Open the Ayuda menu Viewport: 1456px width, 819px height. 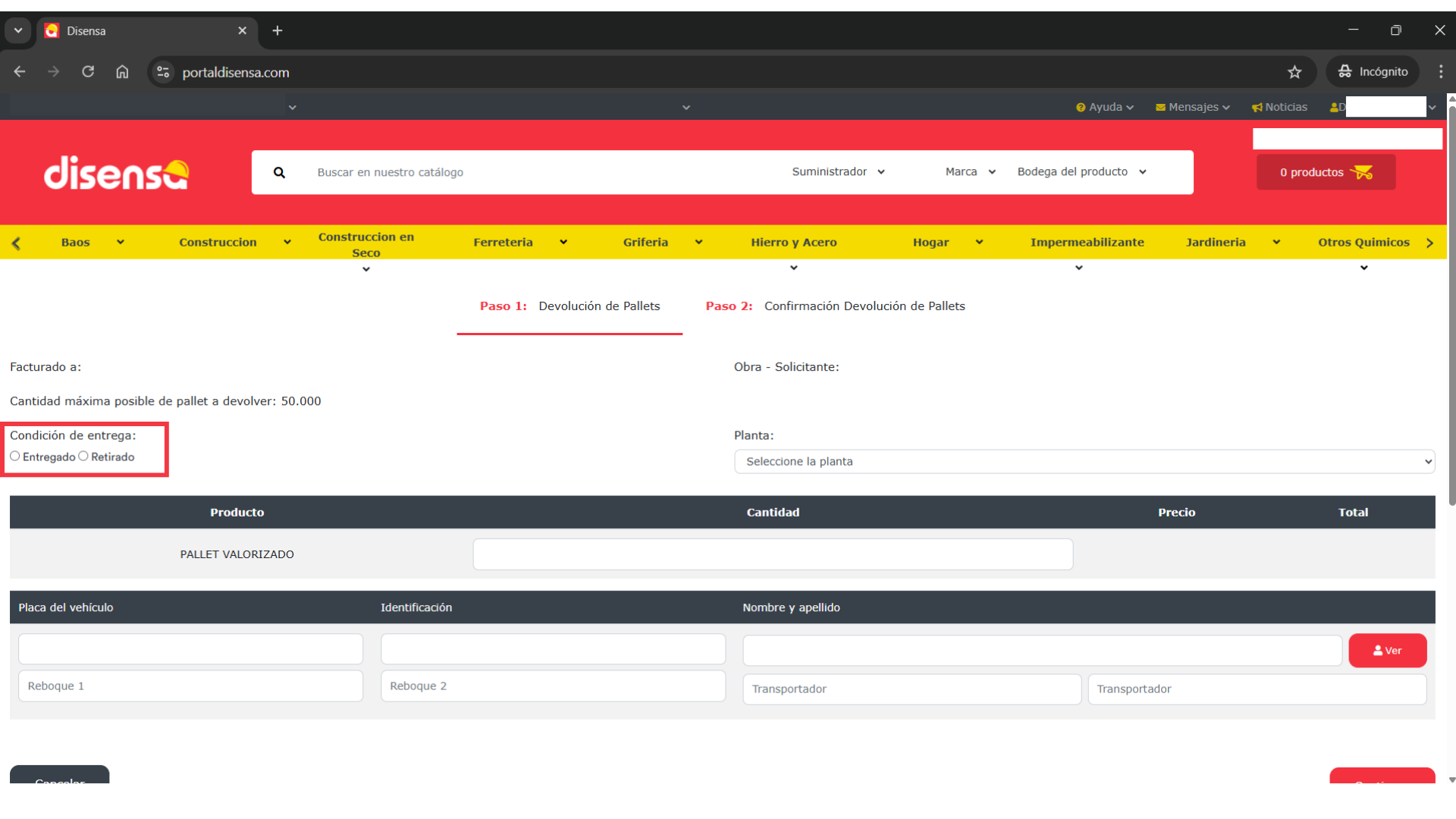pyautogui.click(x=1105, y=107)
